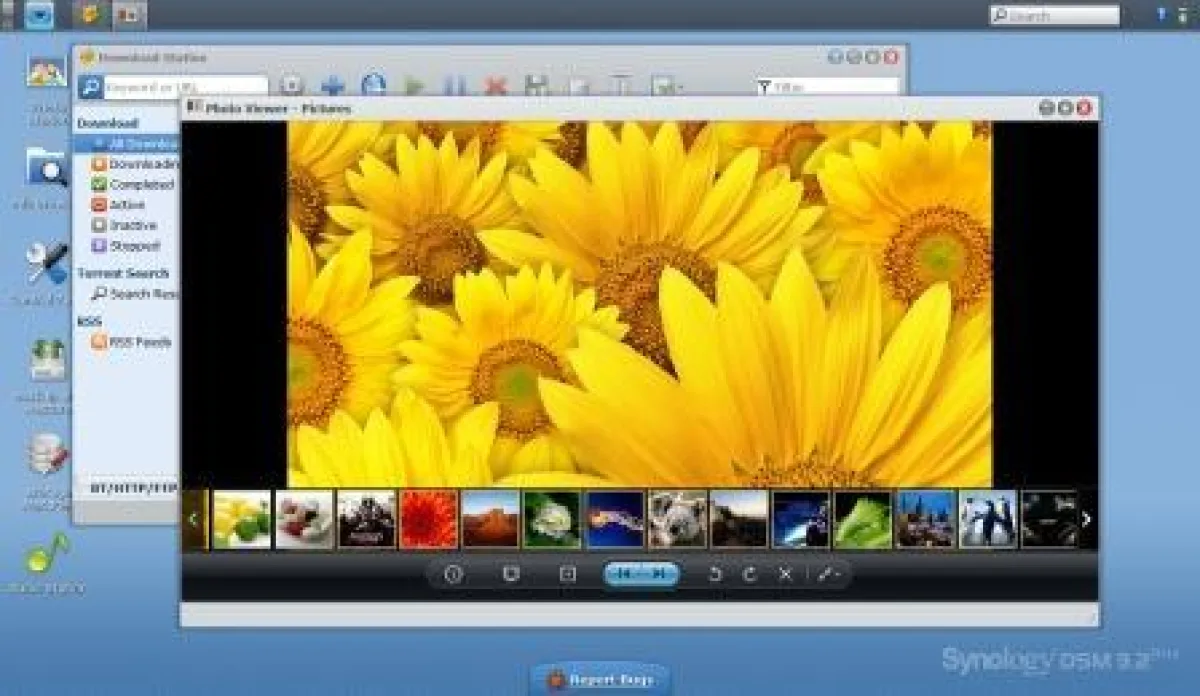This screenshot has height=696, width=1200.
Task: Click the blue slideshow playback button
Action: tap(641, 574)
